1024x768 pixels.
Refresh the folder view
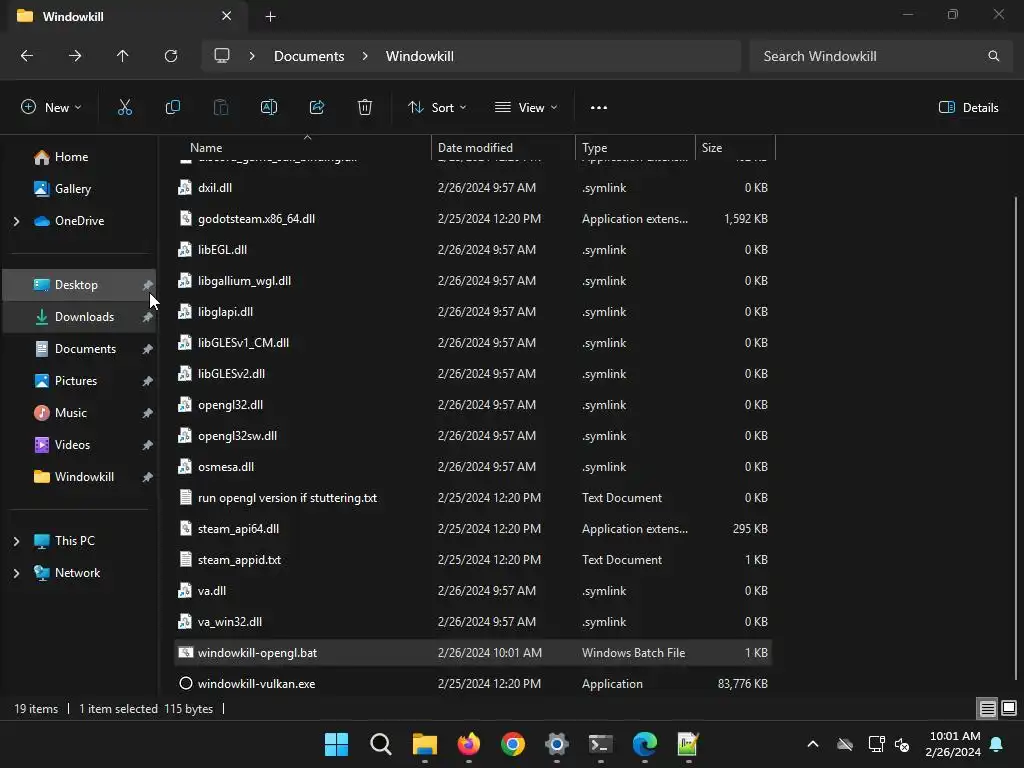coord(171,56)
